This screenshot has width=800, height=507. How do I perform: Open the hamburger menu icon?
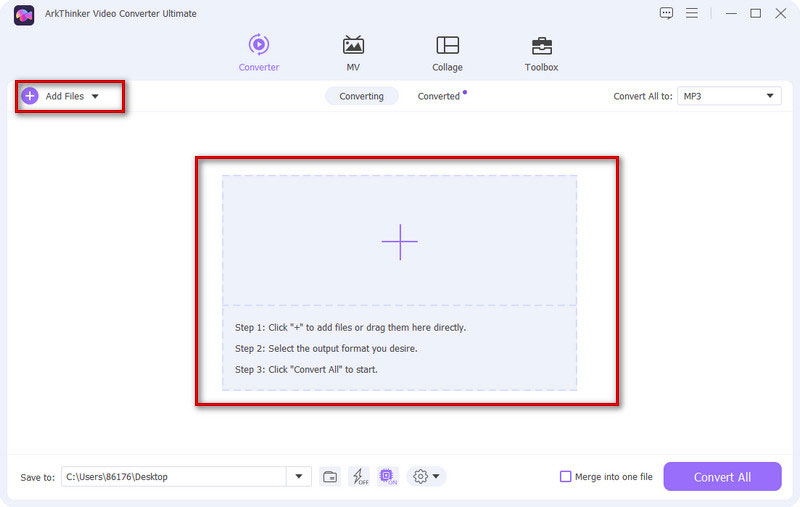(x=691, y=13)
